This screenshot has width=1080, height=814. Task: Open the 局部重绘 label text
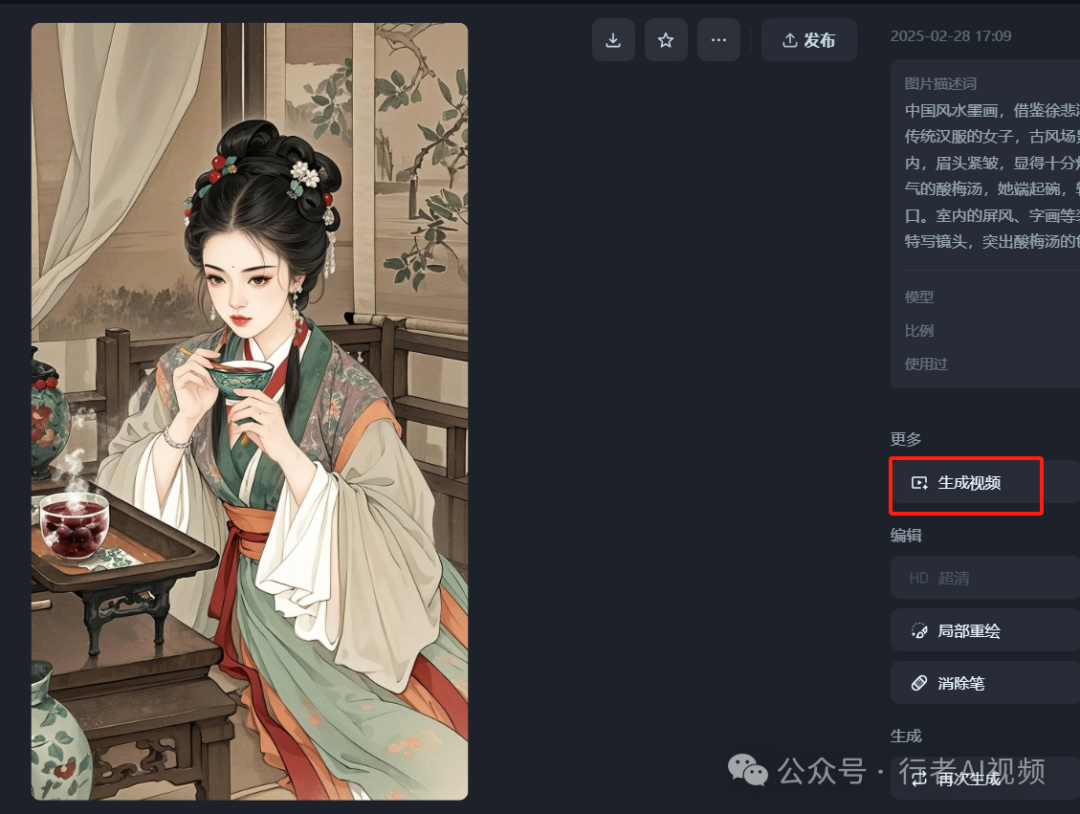point(968,631)
